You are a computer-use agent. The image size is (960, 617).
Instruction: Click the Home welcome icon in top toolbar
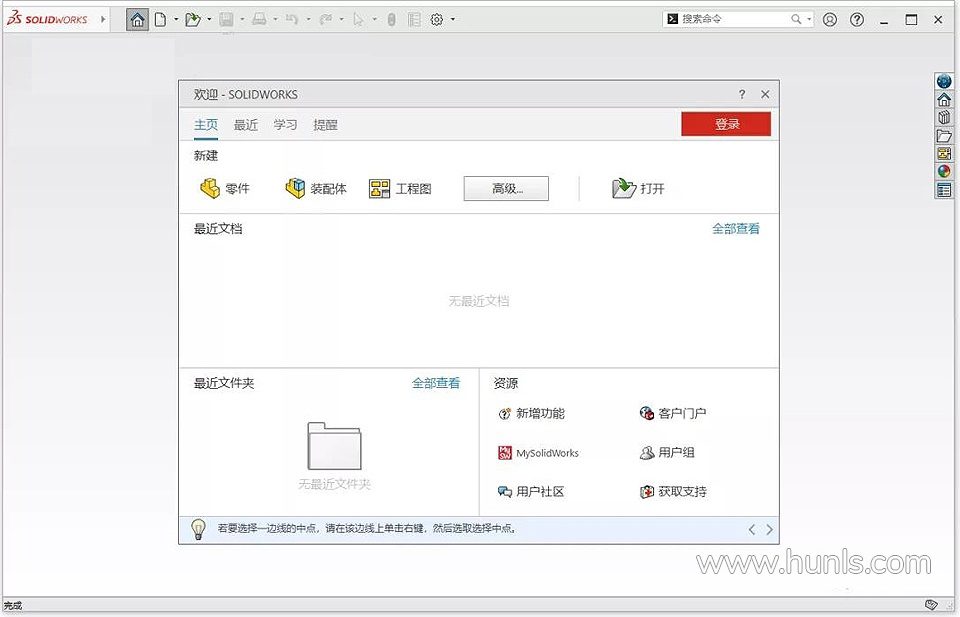click(137, 20)
